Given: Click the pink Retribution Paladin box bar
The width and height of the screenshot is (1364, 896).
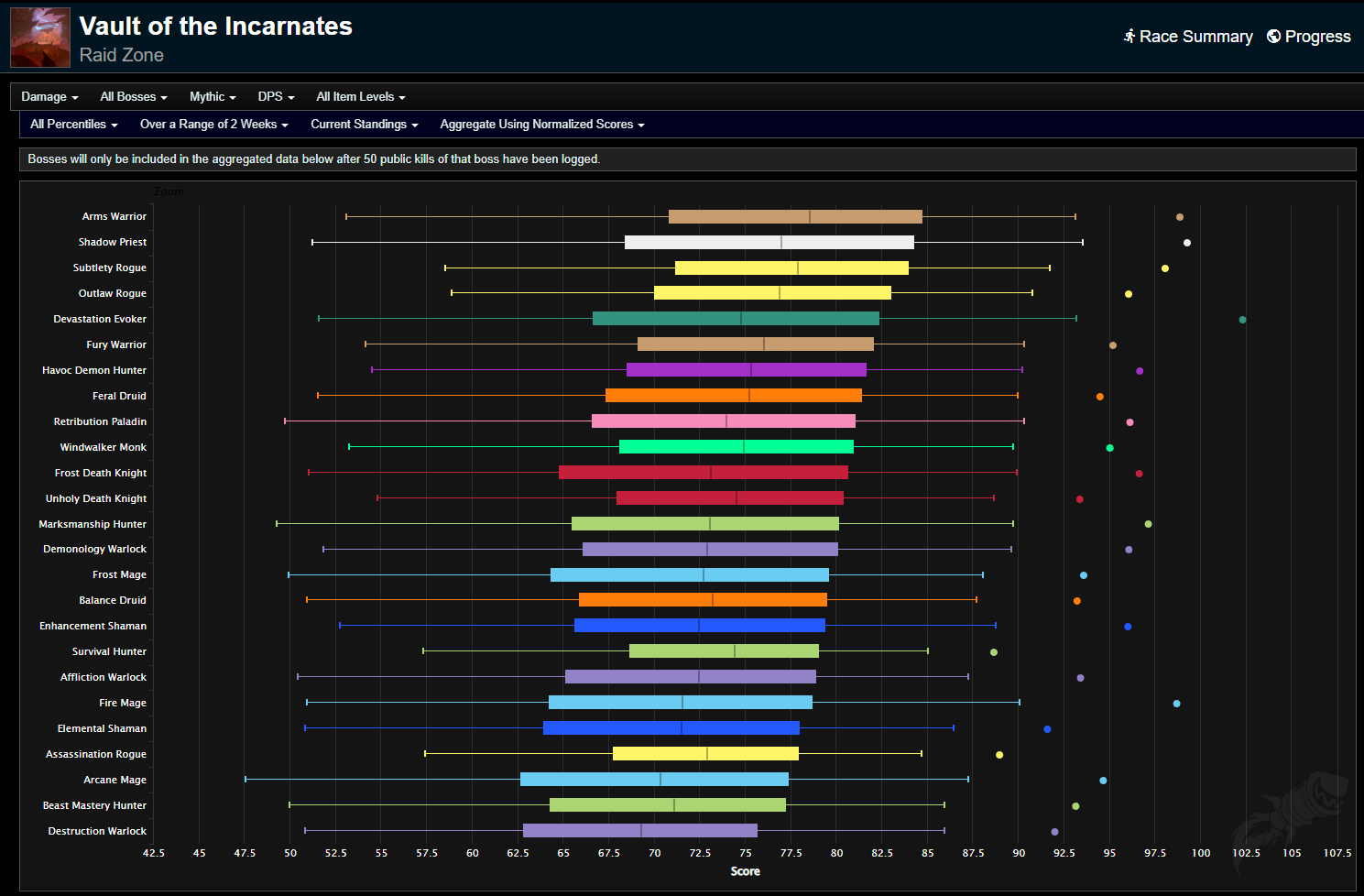Looking at the screenshot, I should 724,421.
